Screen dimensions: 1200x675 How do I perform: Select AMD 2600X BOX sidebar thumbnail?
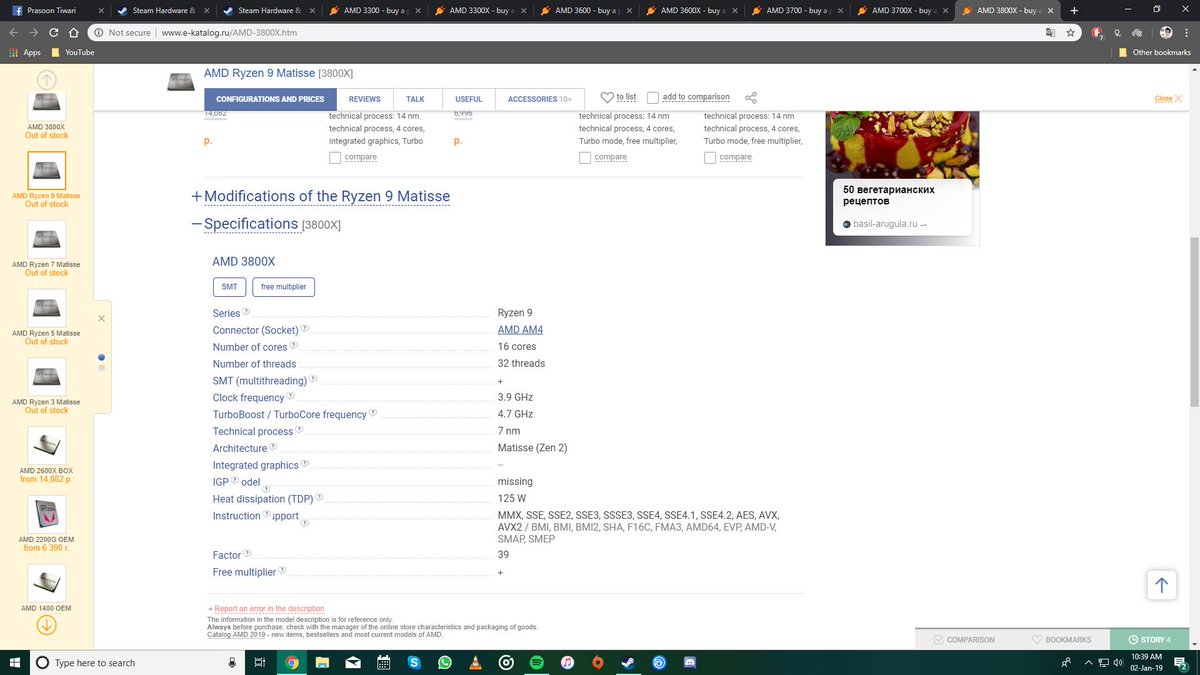point(47,445)
